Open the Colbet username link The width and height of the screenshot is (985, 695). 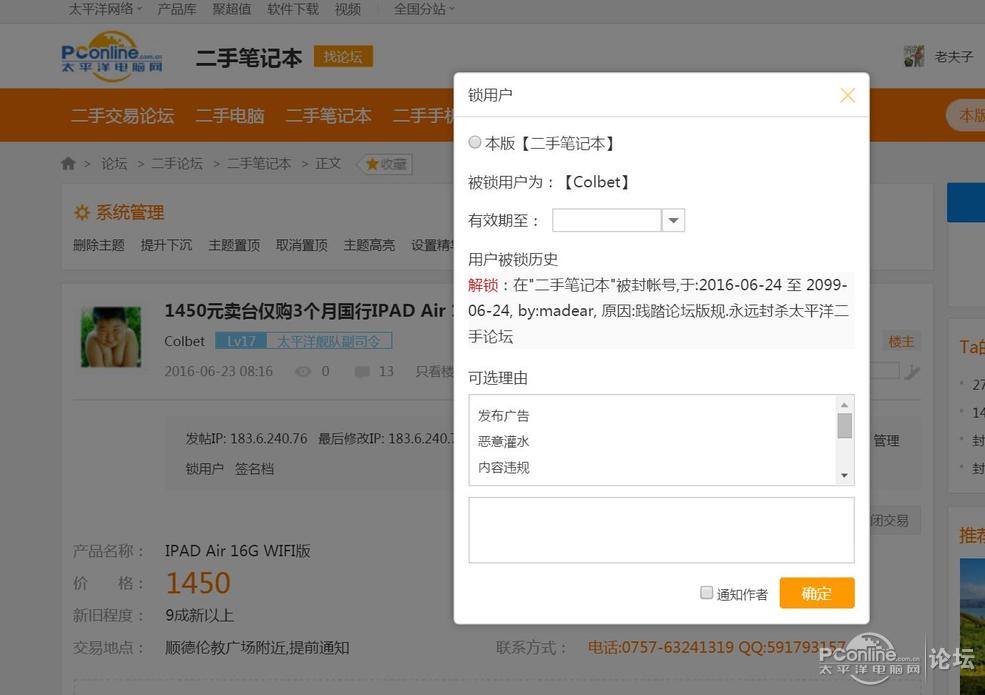coord(185,341)
